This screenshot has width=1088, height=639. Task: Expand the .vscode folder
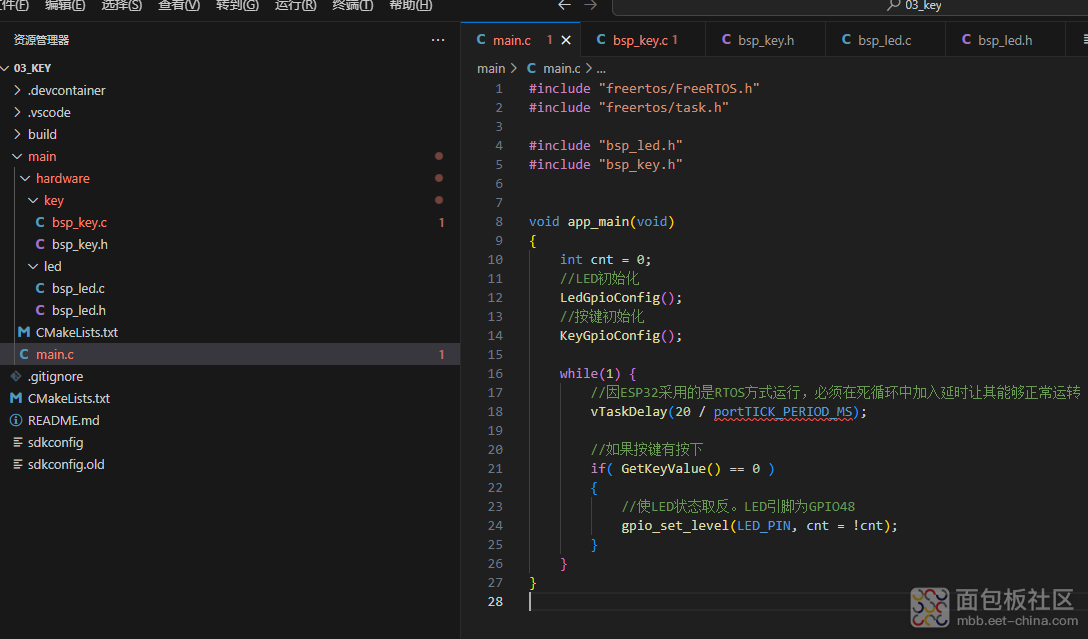pos(17,112)
